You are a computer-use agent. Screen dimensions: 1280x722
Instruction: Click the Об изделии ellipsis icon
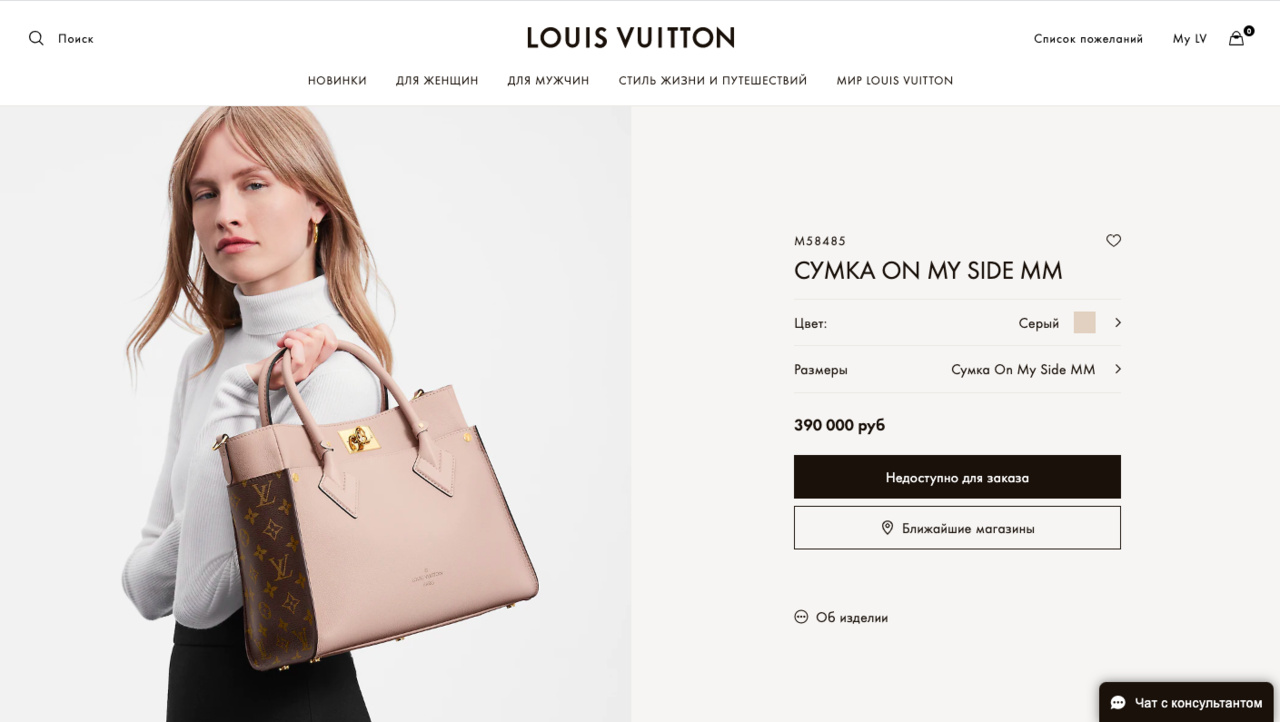click(801, 617)
